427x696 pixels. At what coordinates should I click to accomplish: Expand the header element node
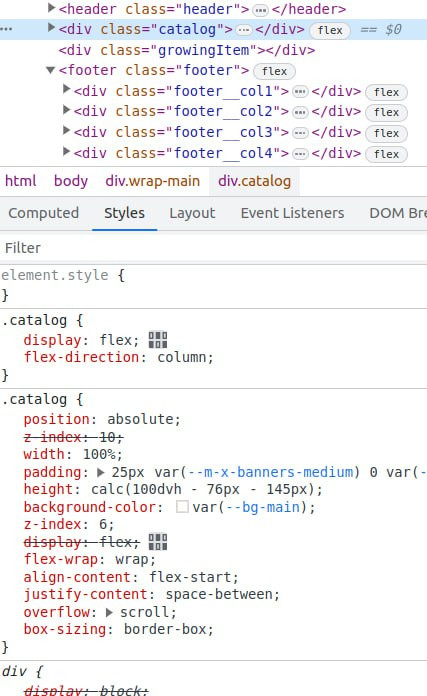pyautogui.click(x=51, y=8)
